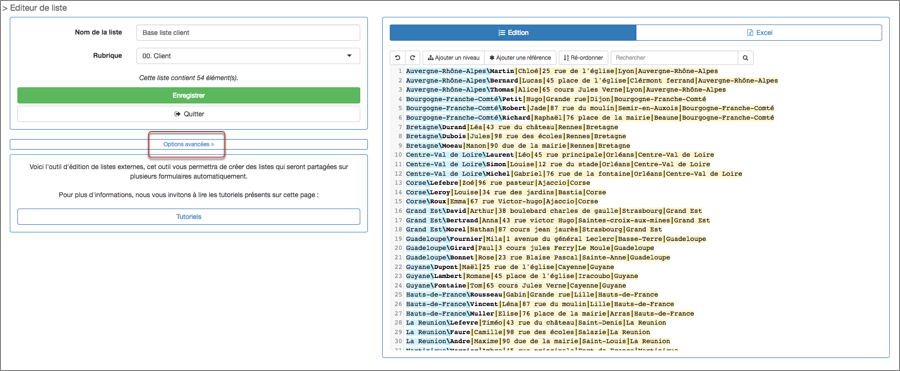Viewport: 900px width, 371px height.
Task: Open the Rubrique dropdown '00. Client'
Action: coord(248,56)
